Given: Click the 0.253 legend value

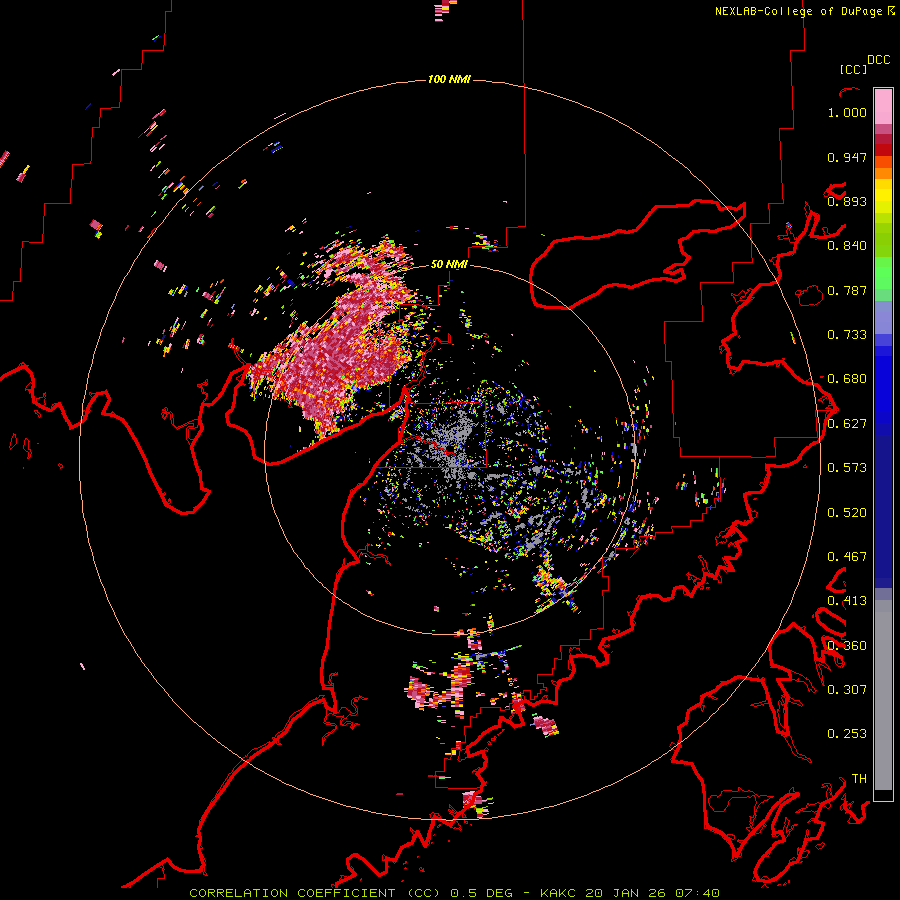Looking at the screenshot, I should [847, 734].
